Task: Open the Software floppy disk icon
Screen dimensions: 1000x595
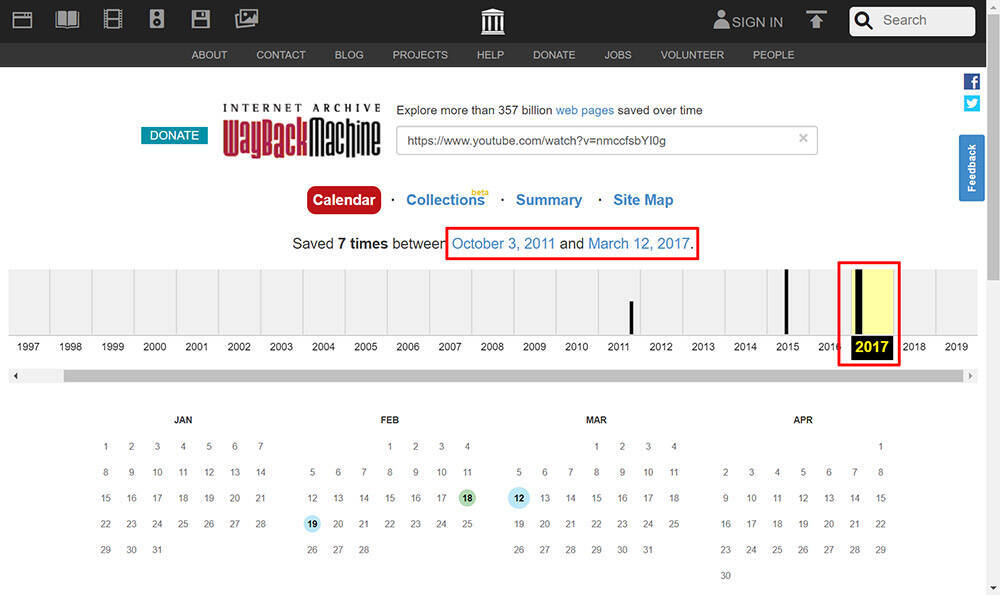Action: click(x=200, y=19)
